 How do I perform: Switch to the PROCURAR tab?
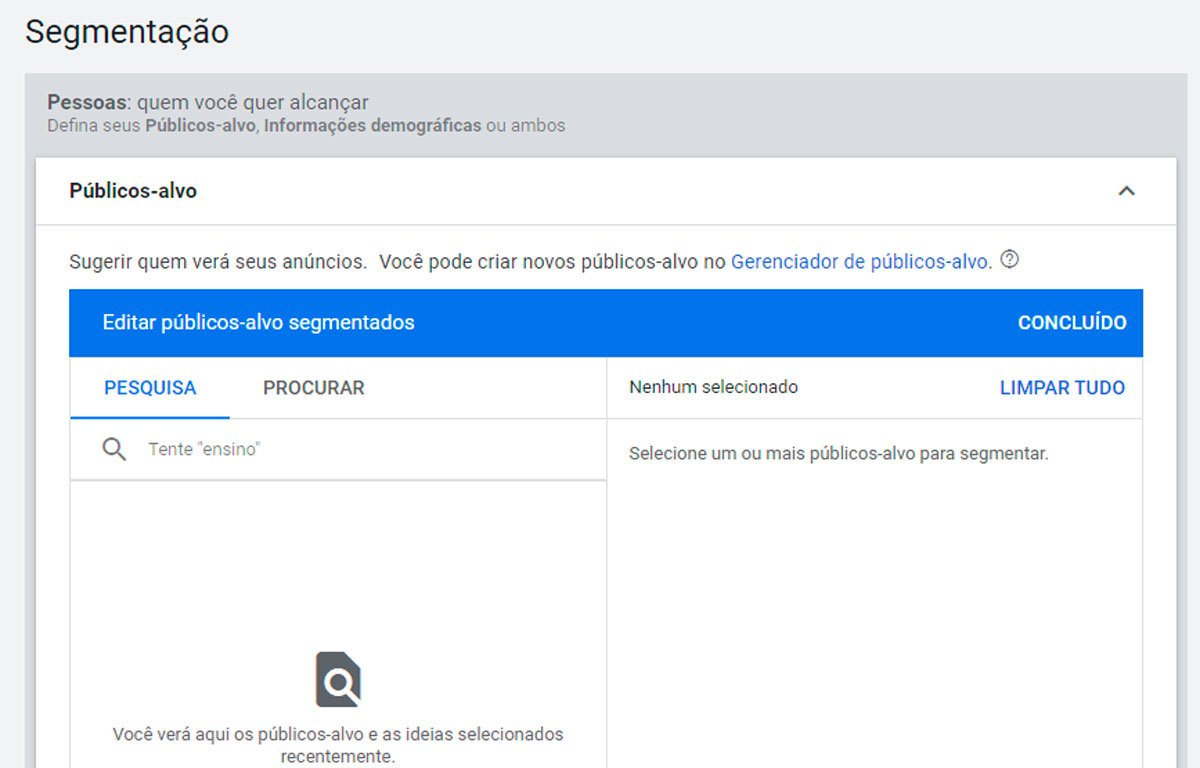(313, 388)
